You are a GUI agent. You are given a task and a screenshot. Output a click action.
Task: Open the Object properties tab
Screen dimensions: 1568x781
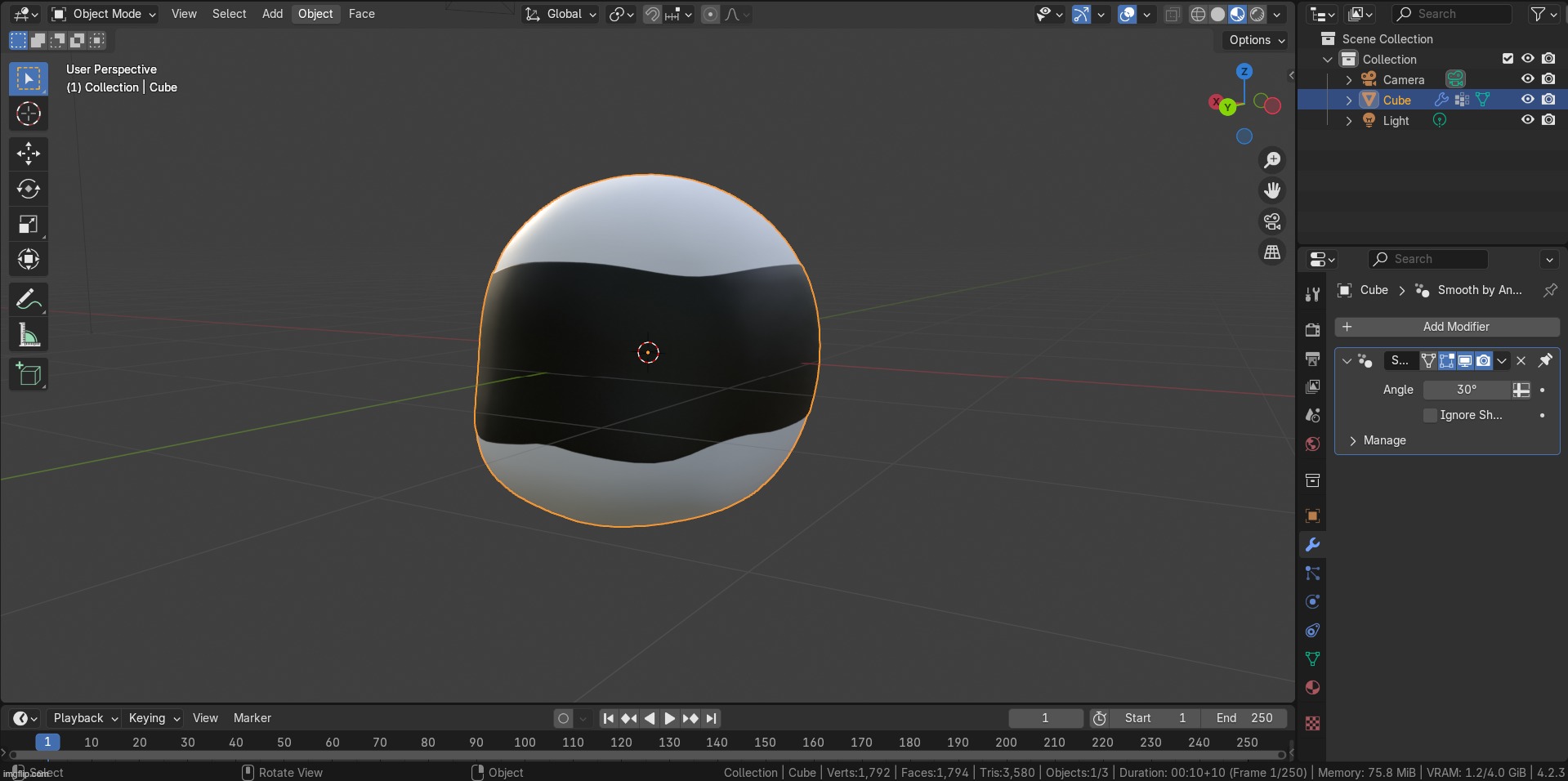tap(1312, 515)
